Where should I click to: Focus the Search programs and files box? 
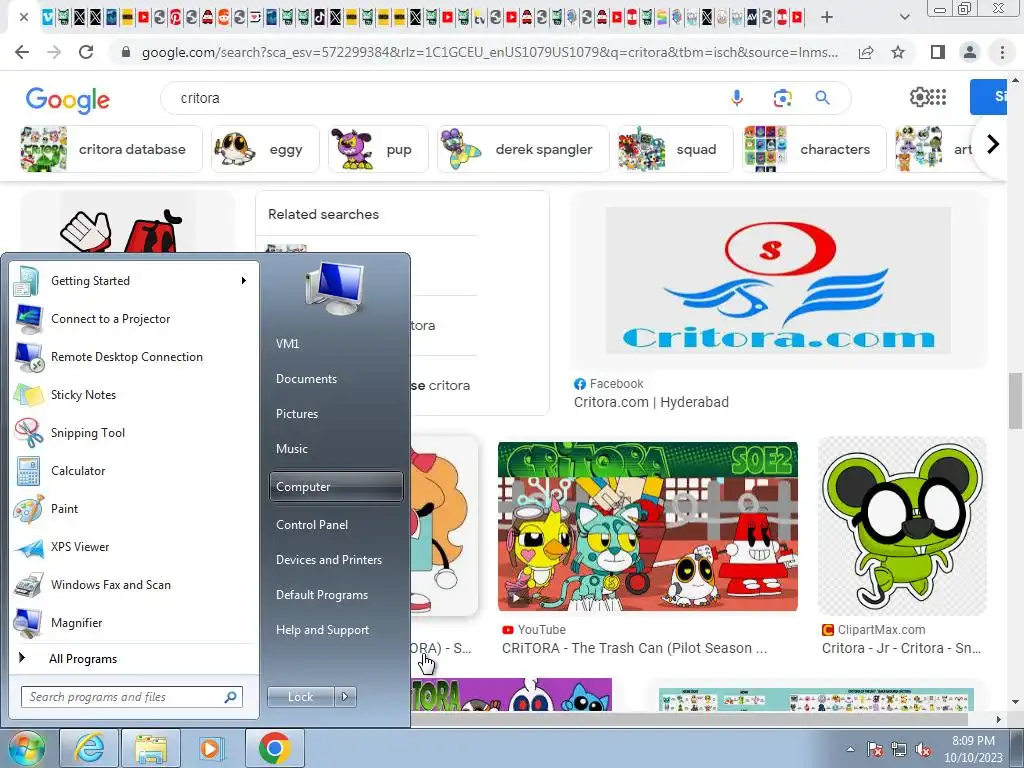coord(131,697)
